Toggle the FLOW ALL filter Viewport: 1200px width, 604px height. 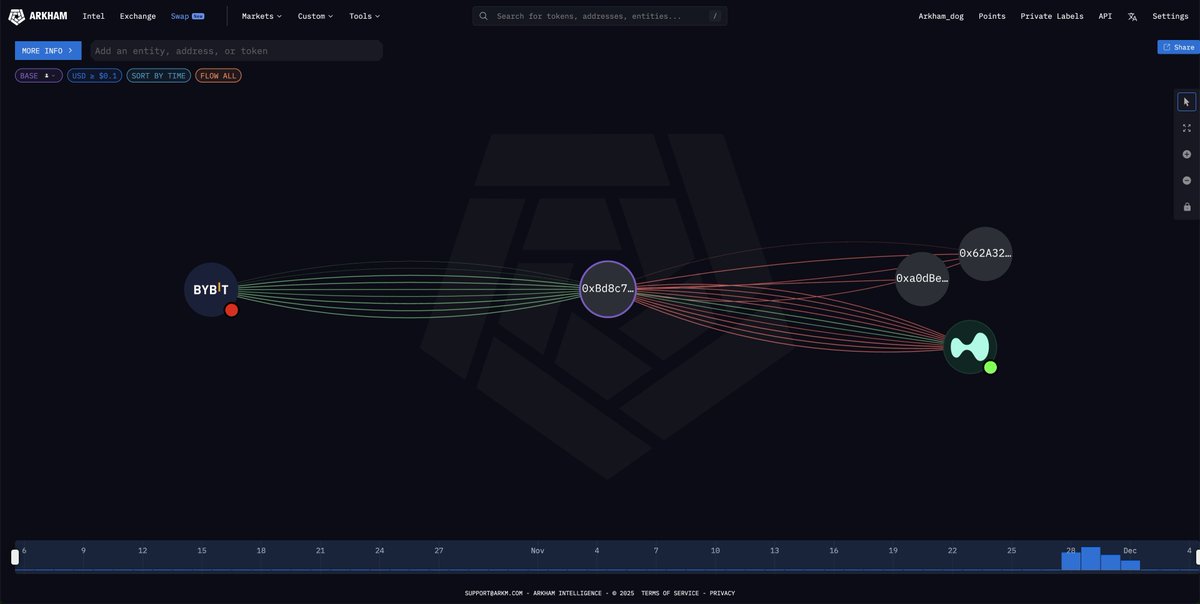(218, 76)
